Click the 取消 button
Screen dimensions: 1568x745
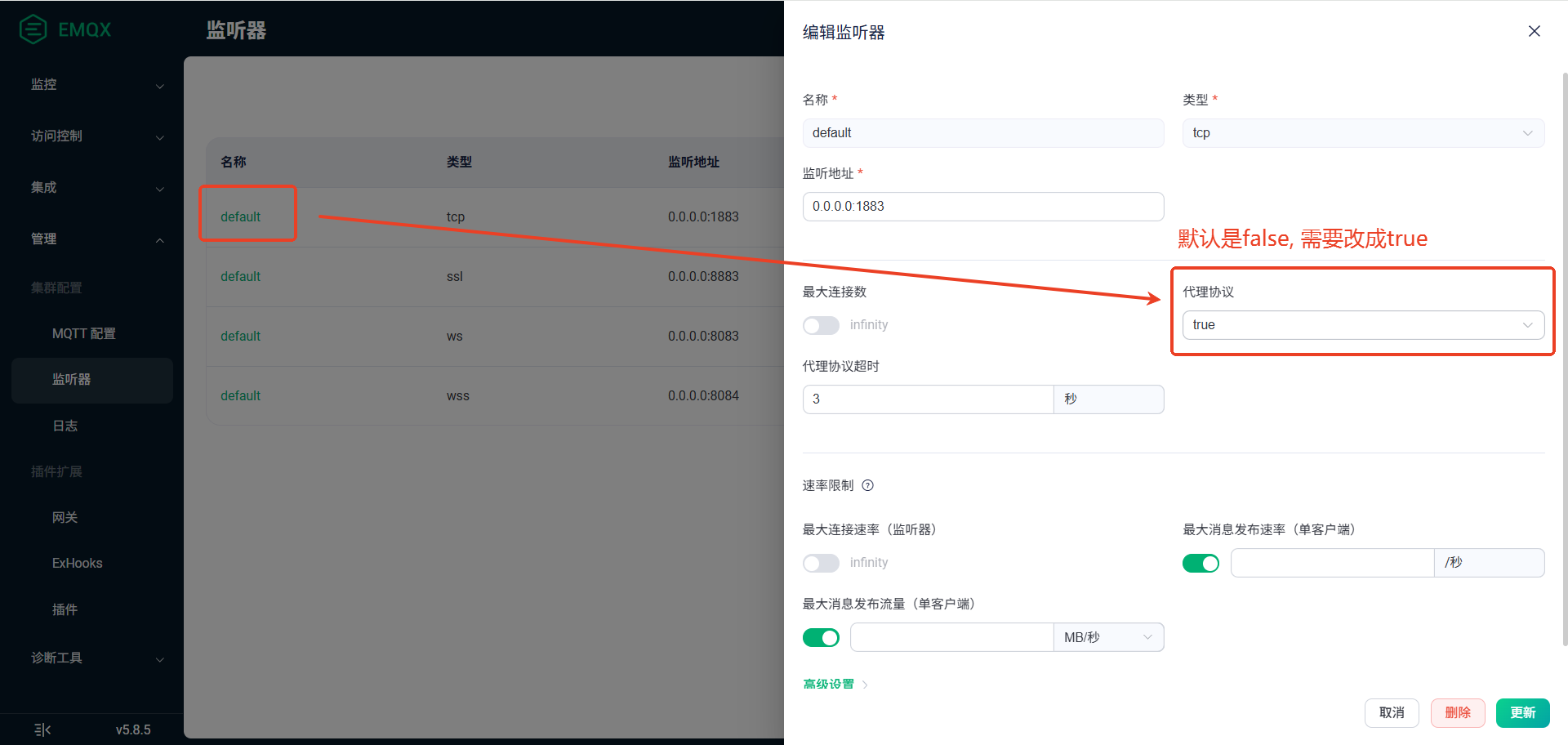click(x=1392, y=712)
